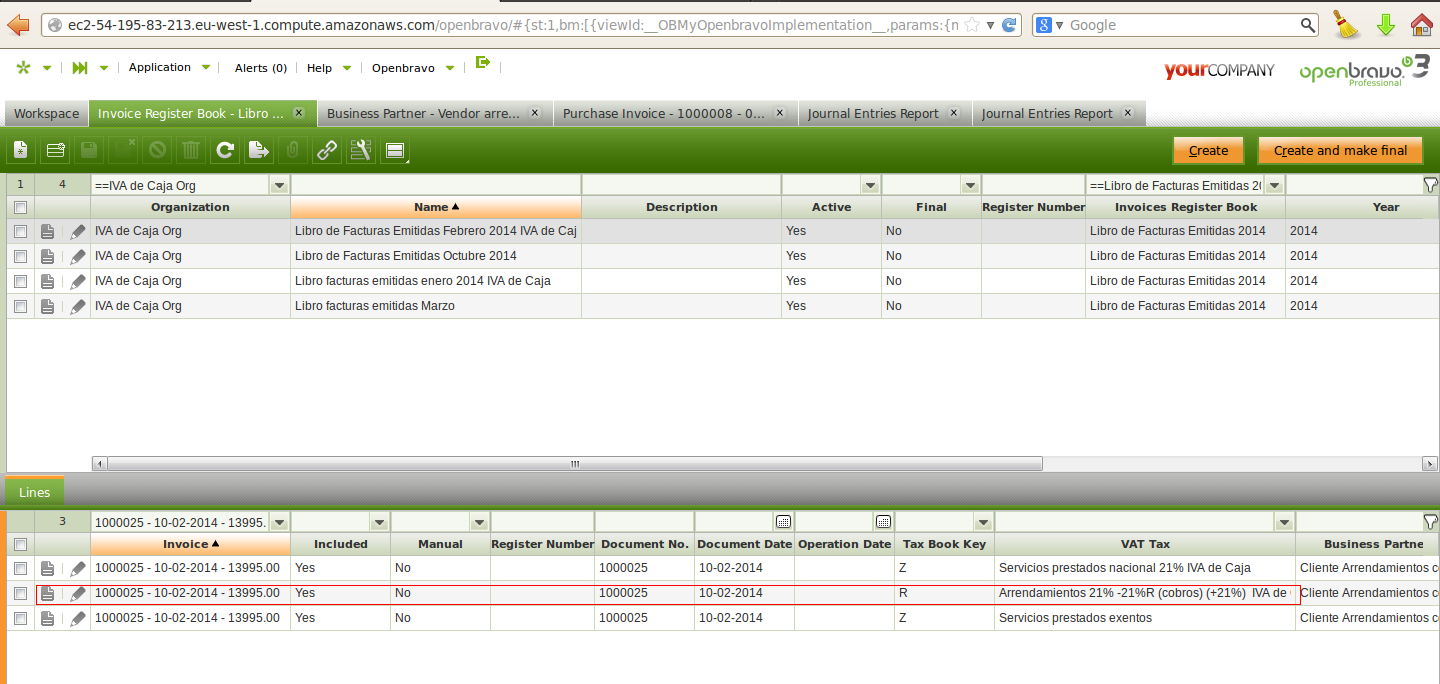
Task: Toggle select-all checkbox in Lines grid header
Action: tap(20, 544)
